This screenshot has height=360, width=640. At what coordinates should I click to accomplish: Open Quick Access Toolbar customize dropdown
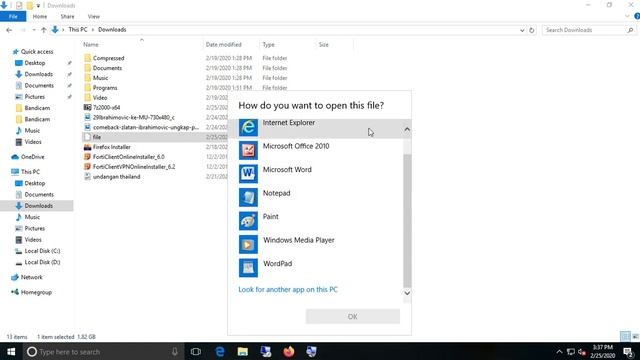click(x=38, y=6)
